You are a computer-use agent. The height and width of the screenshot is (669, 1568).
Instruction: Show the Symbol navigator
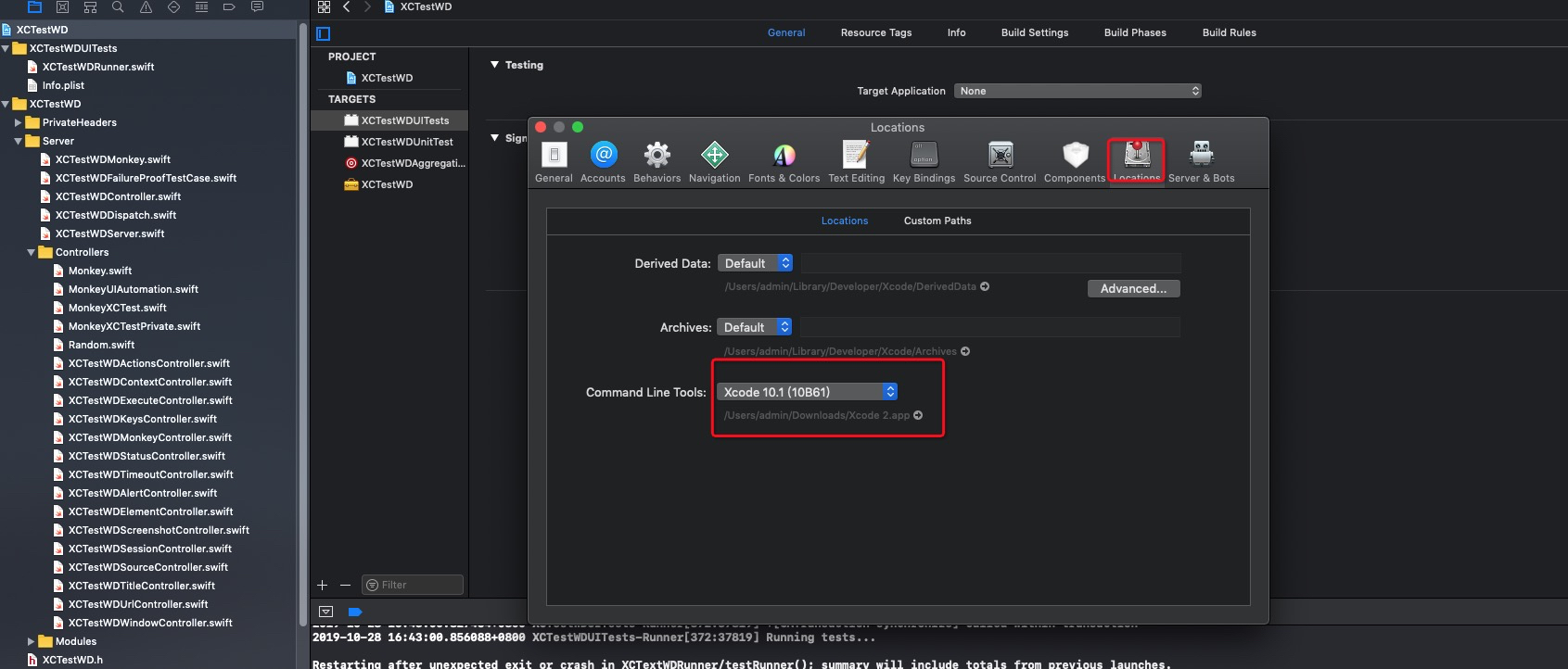[90, 6]
